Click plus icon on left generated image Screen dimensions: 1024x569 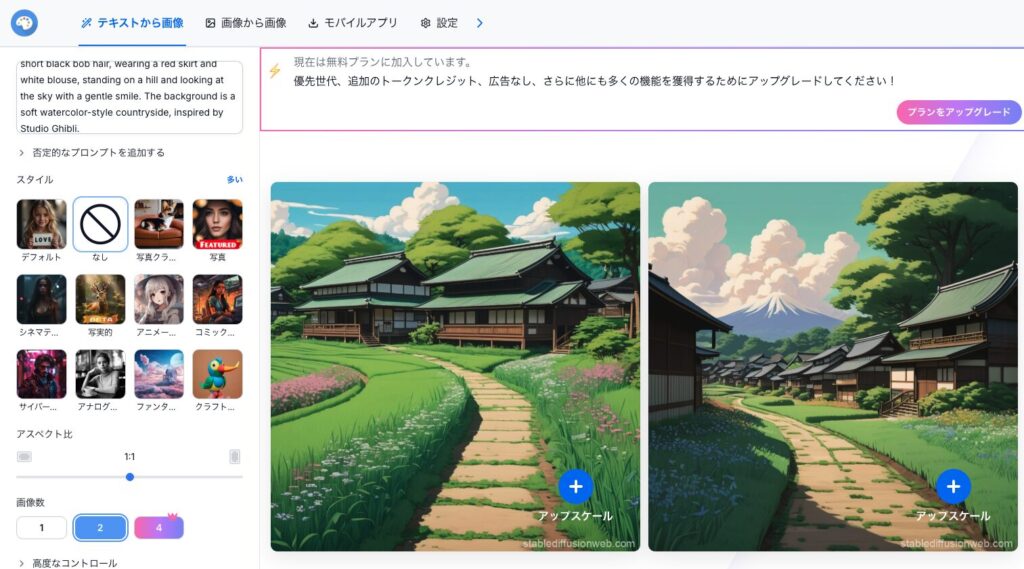point(575,487)
